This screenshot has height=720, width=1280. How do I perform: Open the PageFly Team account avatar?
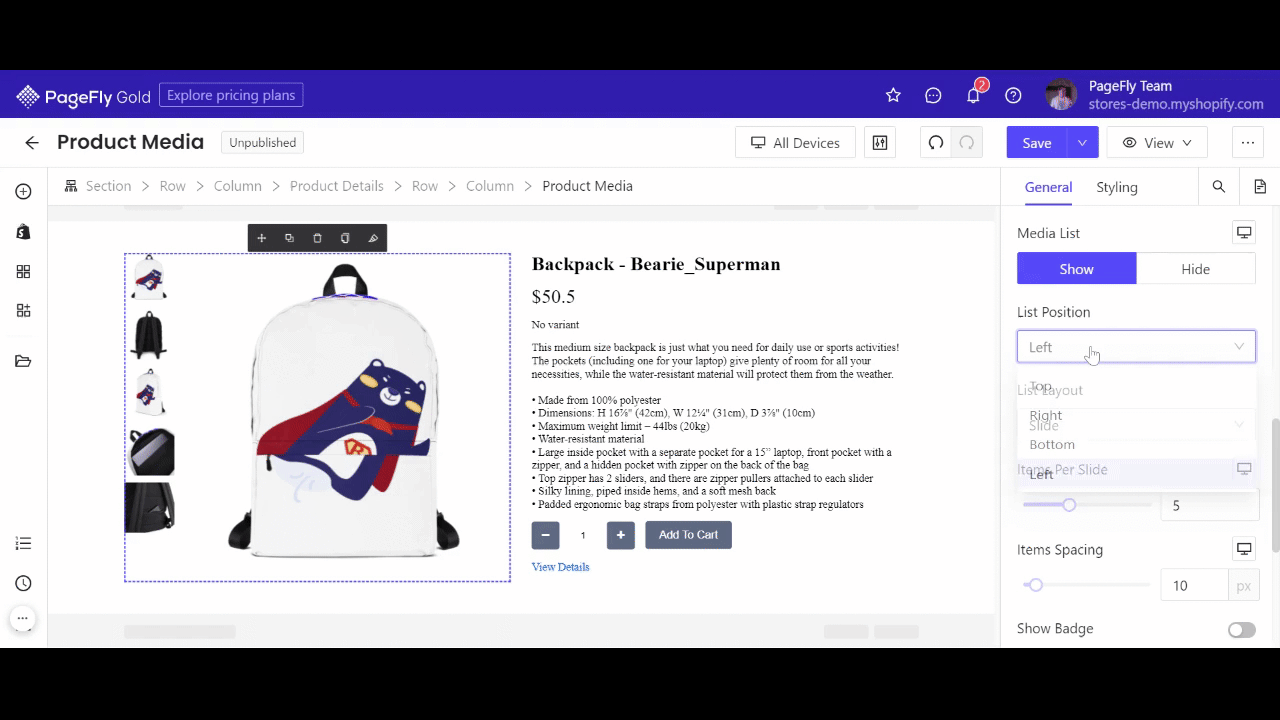click(x=1061, y=95)
